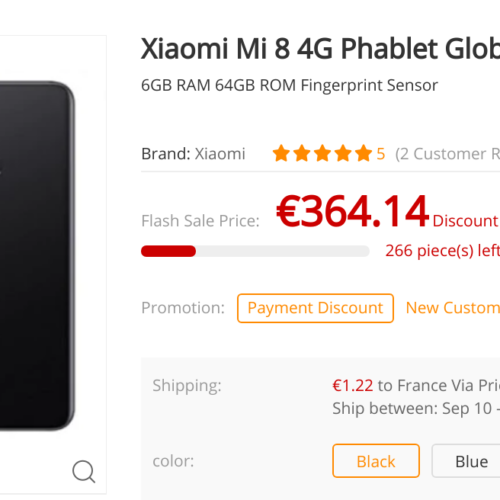Click the 6GB RAM 64GB ROM subtitle

(289, 85)
